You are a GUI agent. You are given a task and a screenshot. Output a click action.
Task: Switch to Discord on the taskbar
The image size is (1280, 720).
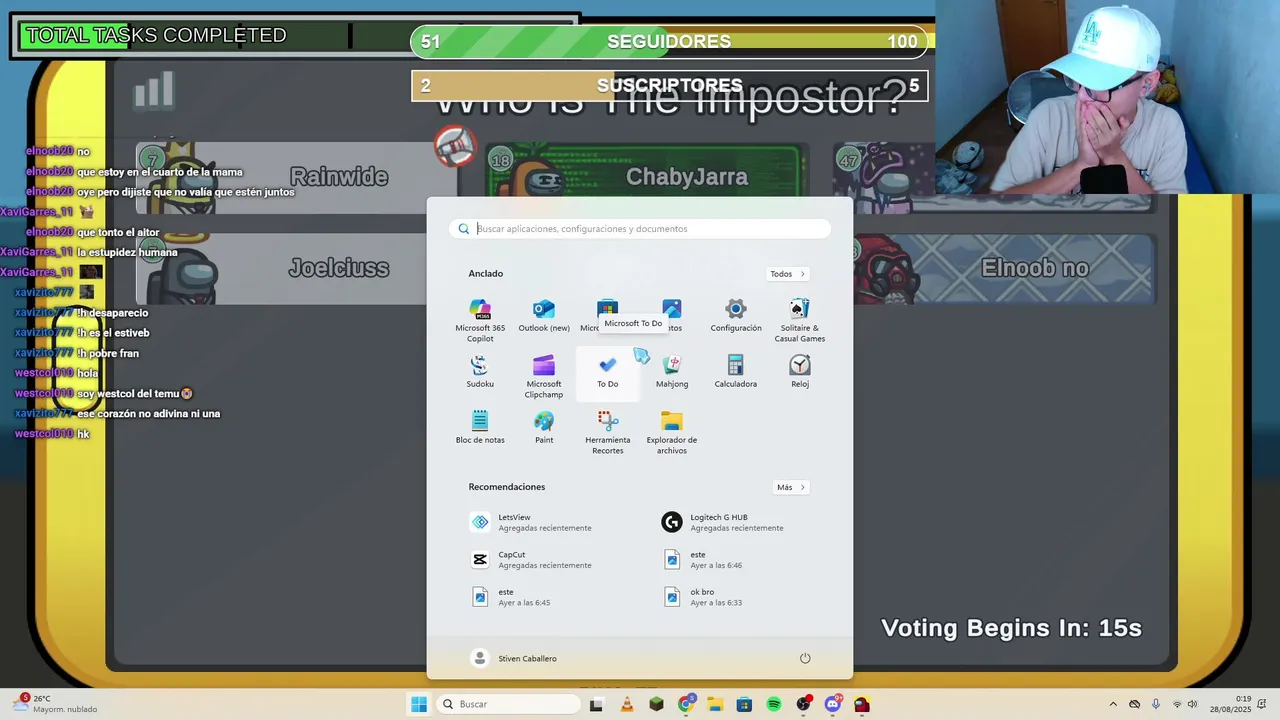point(833,704)
